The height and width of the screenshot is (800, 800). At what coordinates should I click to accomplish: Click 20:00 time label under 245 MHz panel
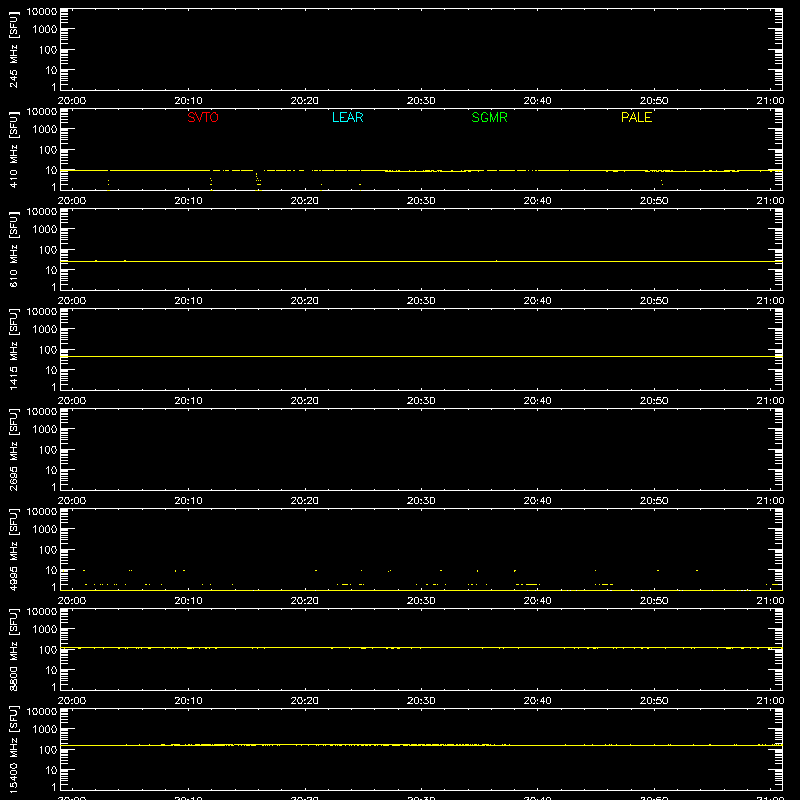[72, 101]
